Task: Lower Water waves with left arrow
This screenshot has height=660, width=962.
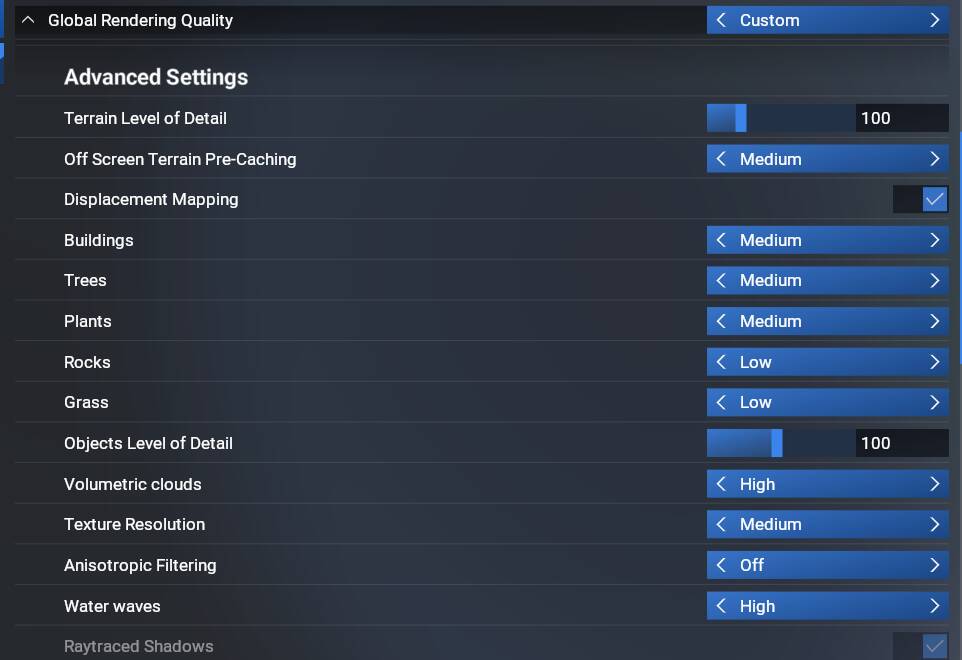Action: 722,606
